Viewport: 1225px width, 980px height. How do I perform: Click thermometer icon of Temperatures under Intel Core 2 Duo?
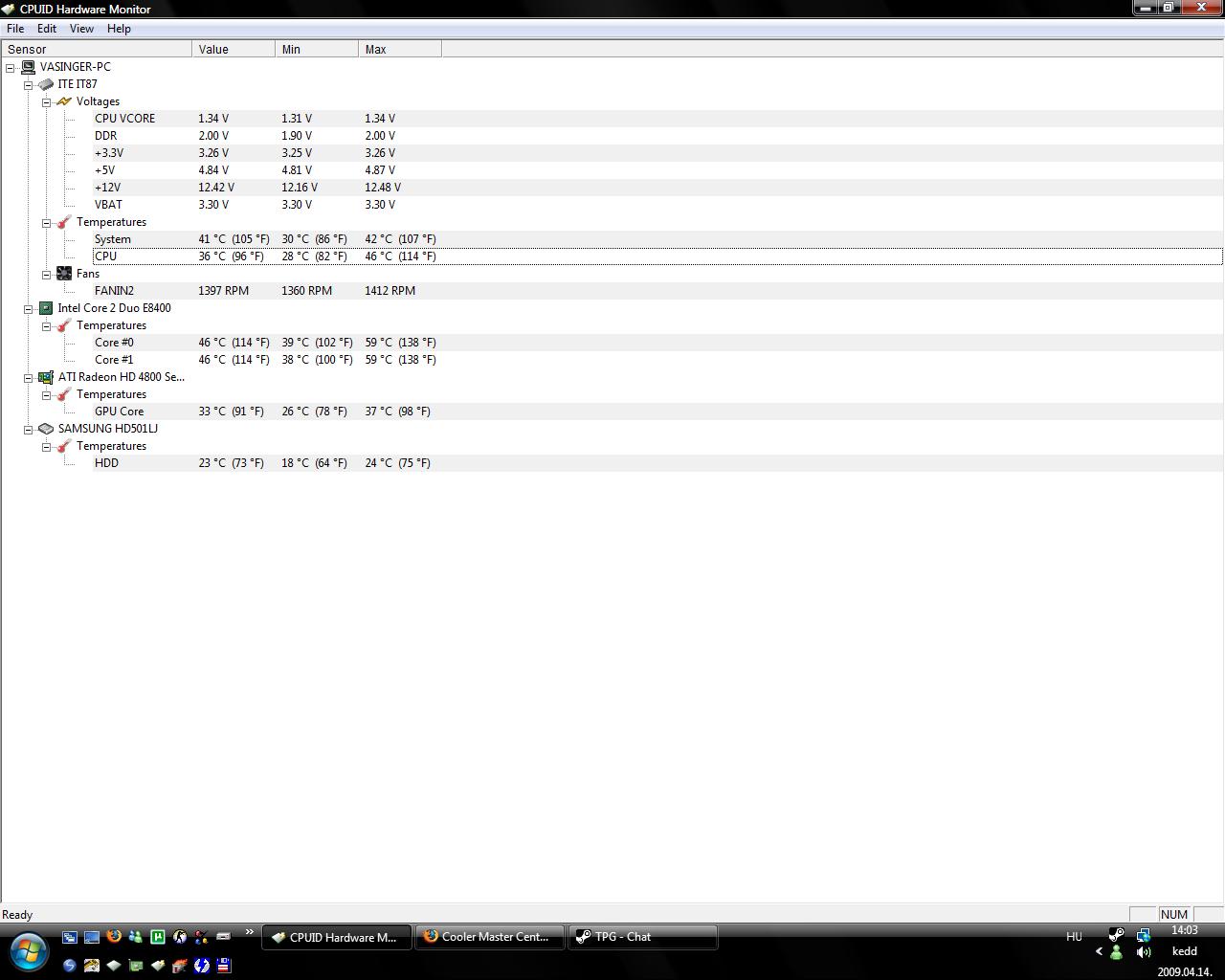[64, 325]
